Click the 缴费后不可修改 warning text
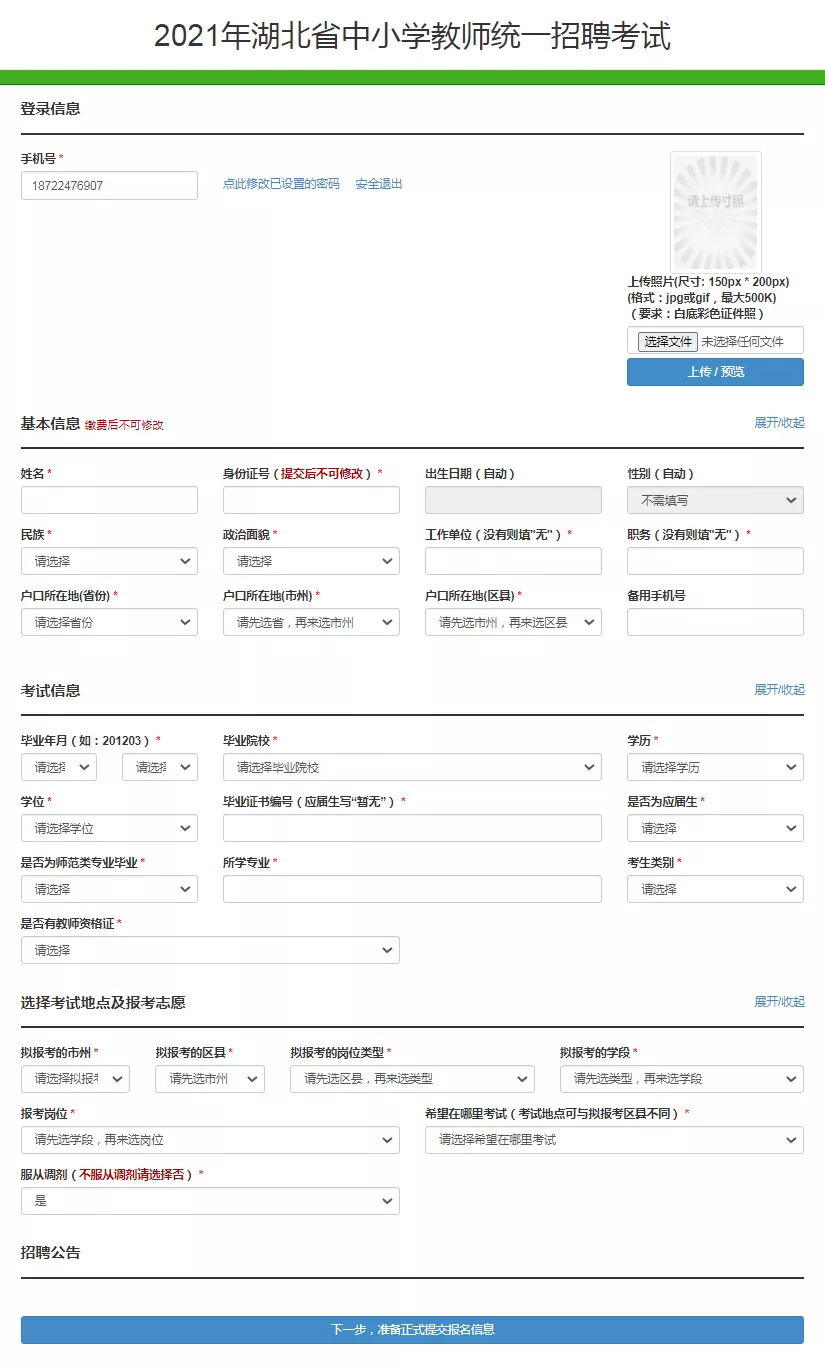The width and height of the screenshot is (825, 1365). [124, 425]
